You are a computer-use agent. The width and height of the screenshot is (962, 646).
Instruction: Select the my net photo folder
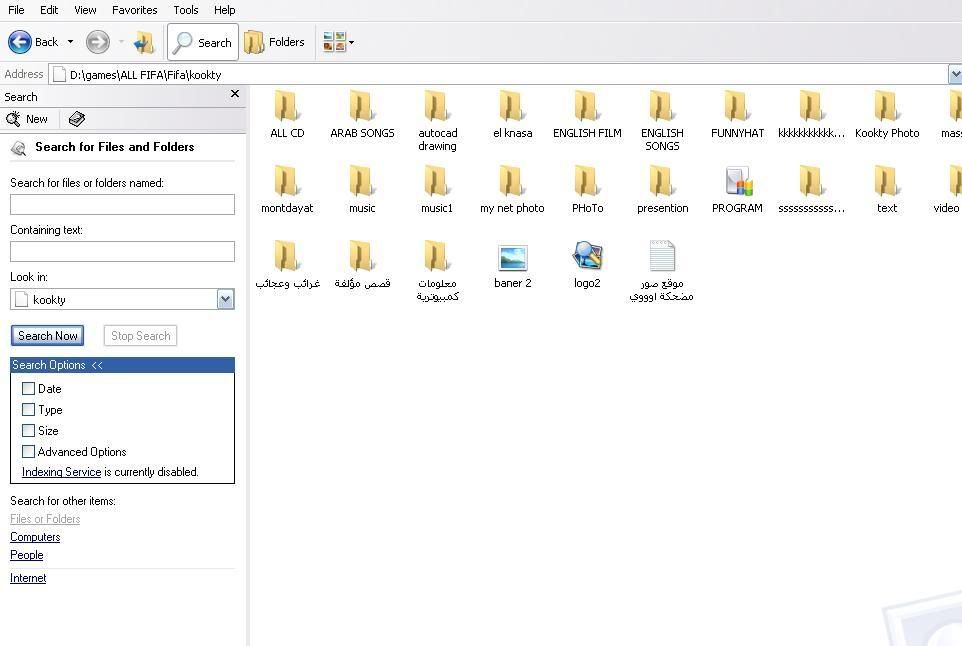pos(512,190)
